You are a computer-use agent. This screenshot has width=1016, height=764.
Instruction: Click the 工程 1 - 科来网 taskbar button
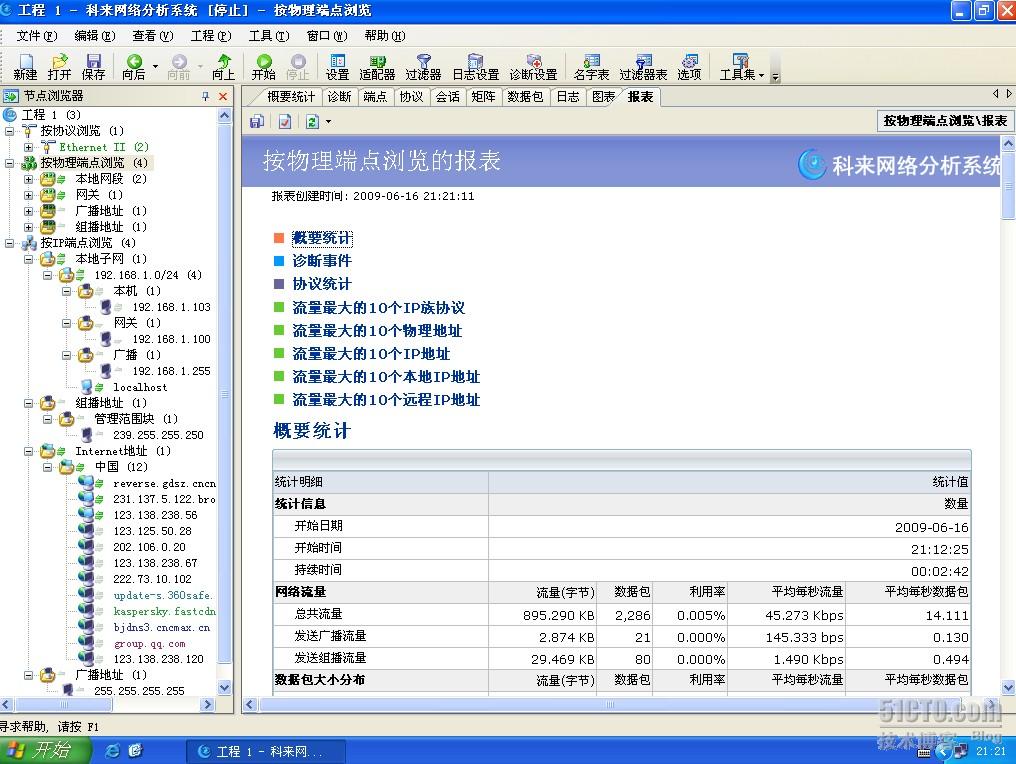[266, 751]
